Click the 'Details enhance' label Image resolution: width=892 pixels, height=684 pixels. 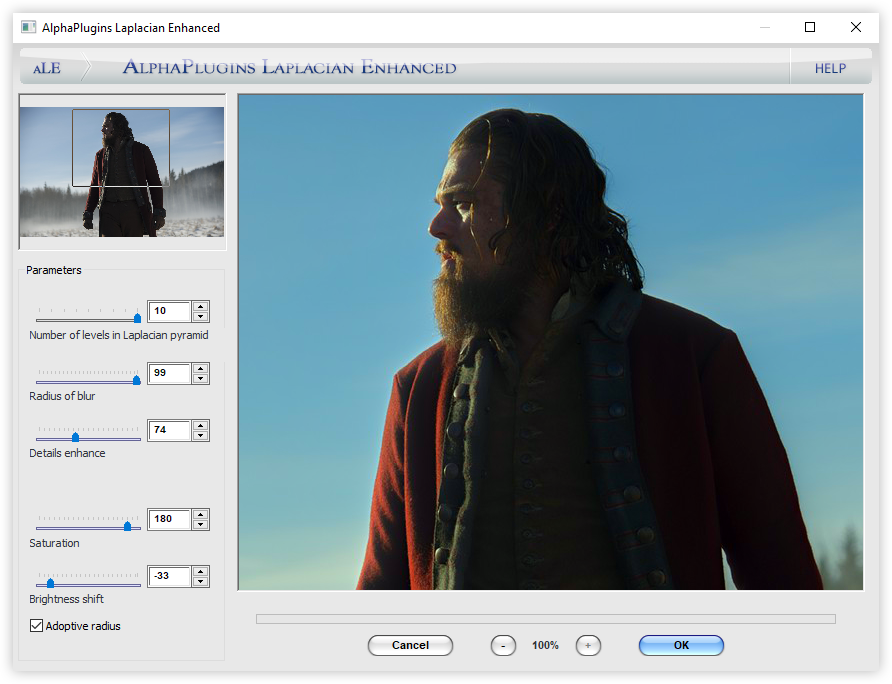(67, 453)
